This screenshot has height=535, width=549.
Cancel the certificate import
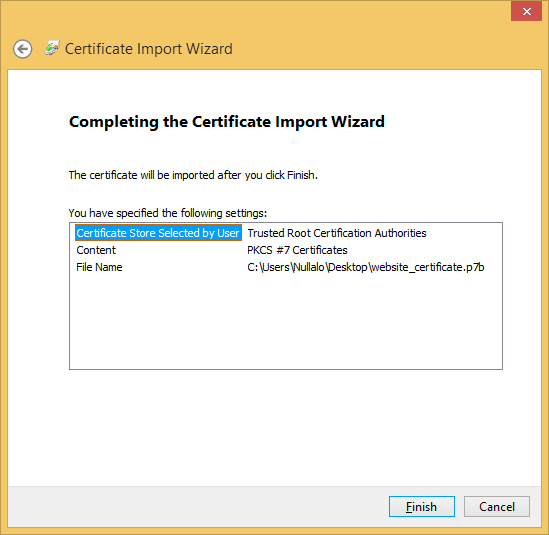tap(496, 506)
